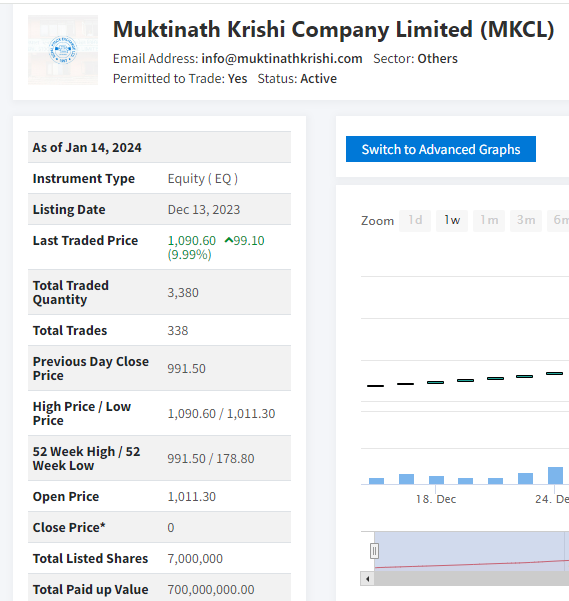
Task: Click the total traded quantity 3,380
Action: click(x=183, y=293)
